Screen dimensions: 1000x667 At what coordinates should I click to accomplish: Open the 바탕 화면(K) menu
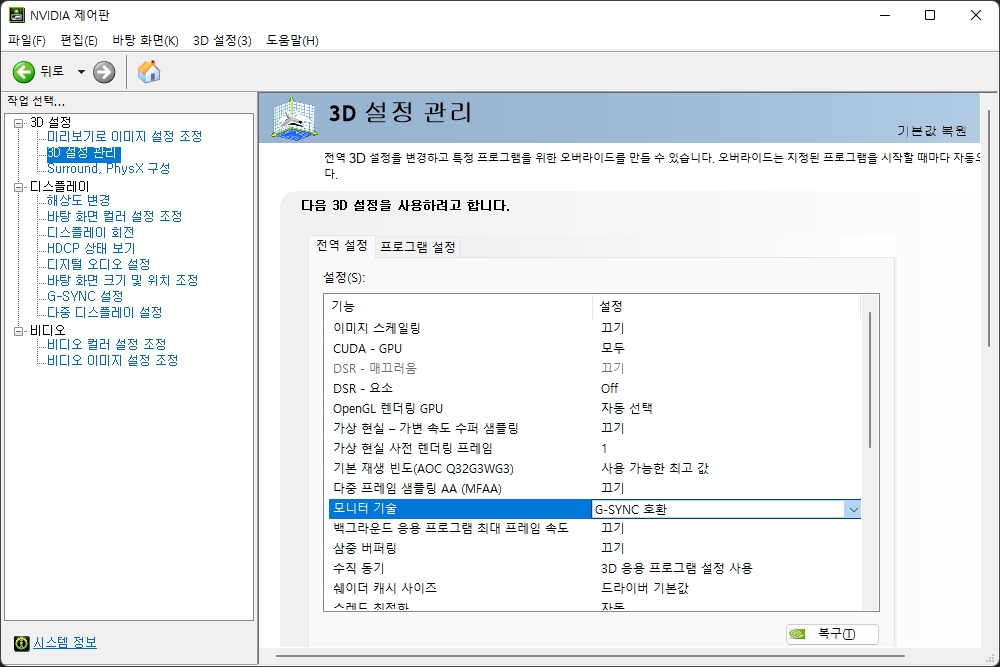point(145,40)
